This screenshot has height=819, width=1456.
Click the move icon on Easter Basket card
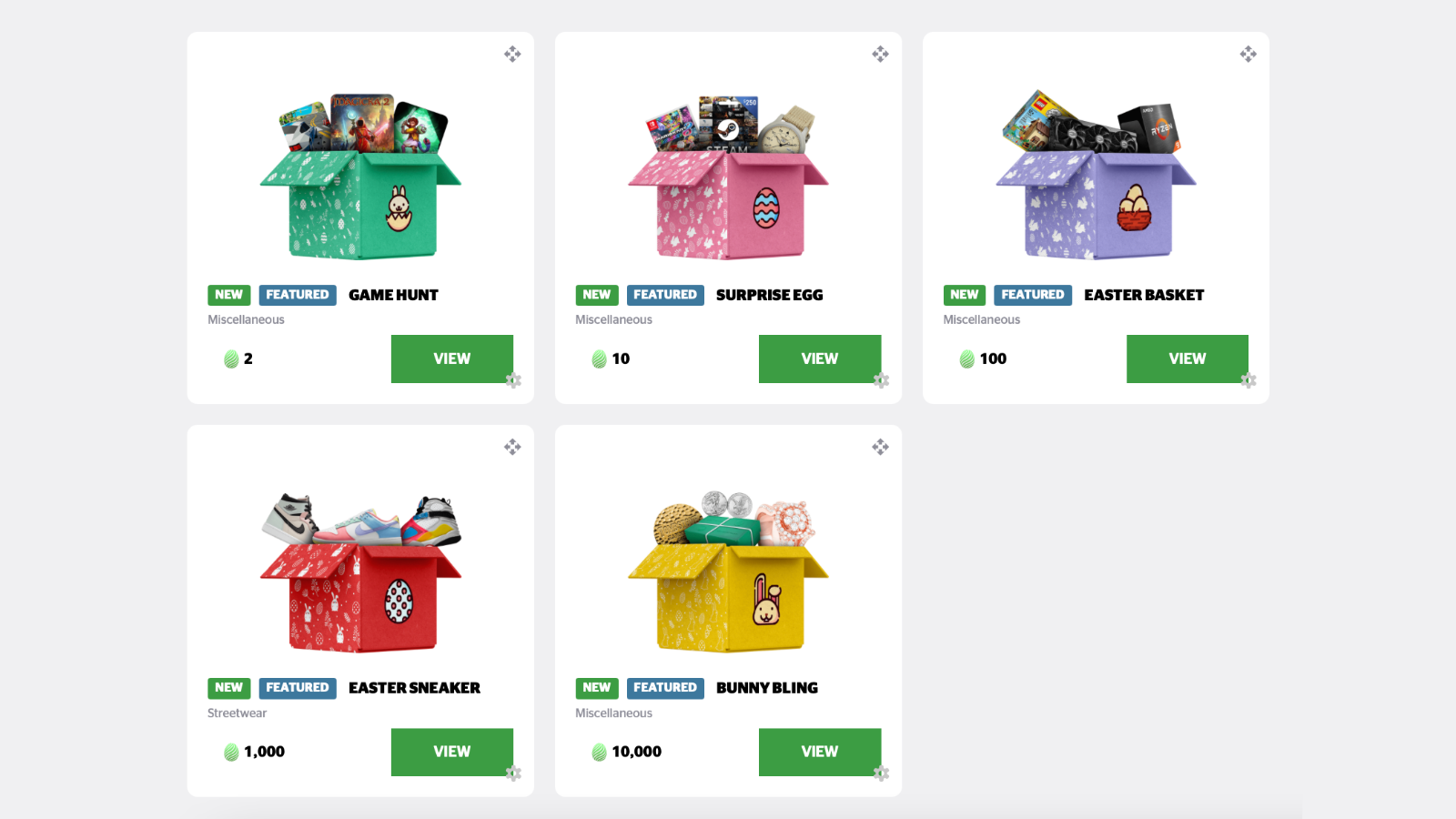[1248, 54]
